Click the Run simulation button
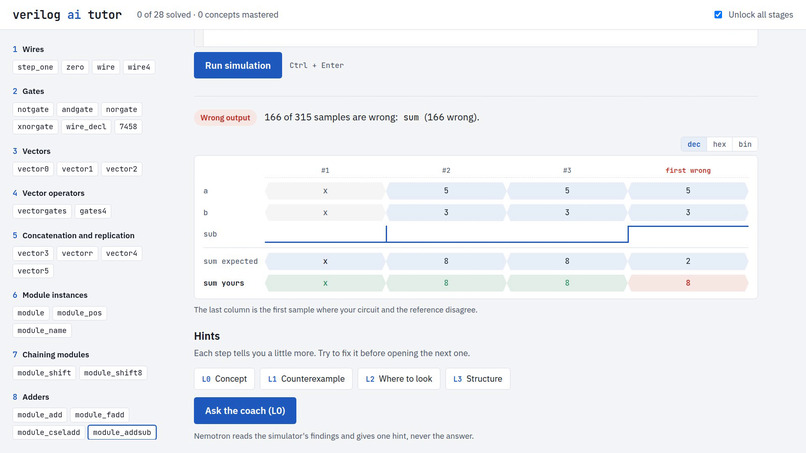Screen dimensions: 806x453 (x=237, y=65)
